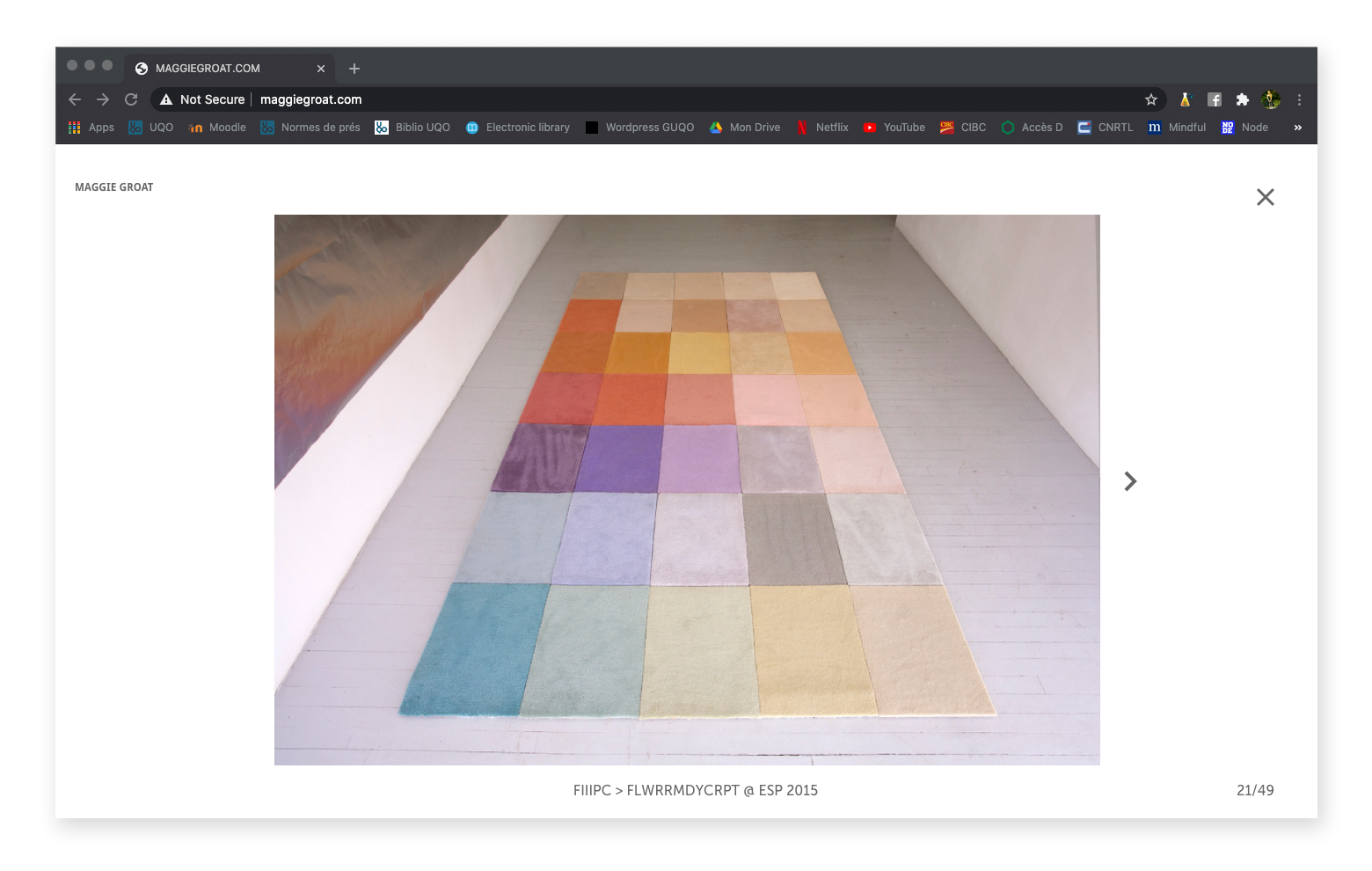
Task: Go back to the previous page
Action: 75,99
